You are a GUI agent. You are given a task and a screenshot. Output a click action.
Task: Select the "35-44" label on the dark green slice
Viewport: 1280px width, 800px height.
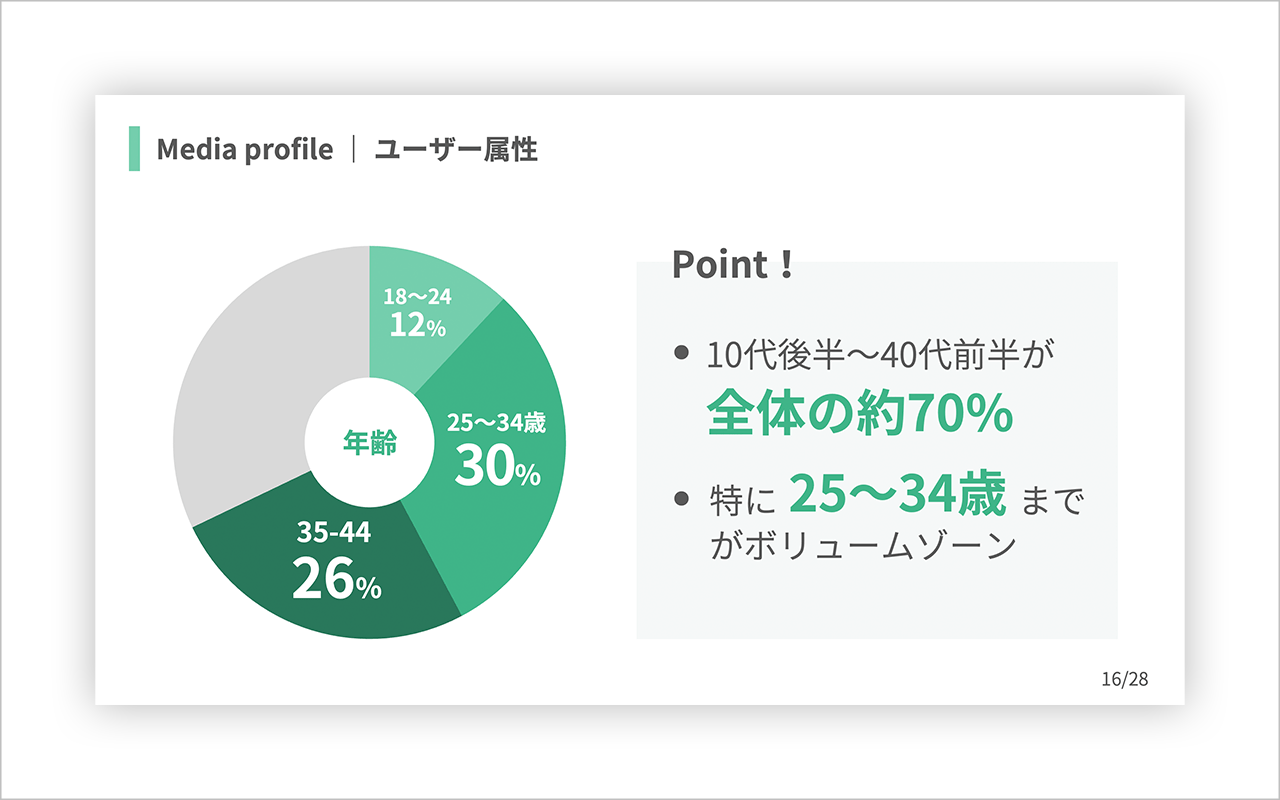coord(334,533)
